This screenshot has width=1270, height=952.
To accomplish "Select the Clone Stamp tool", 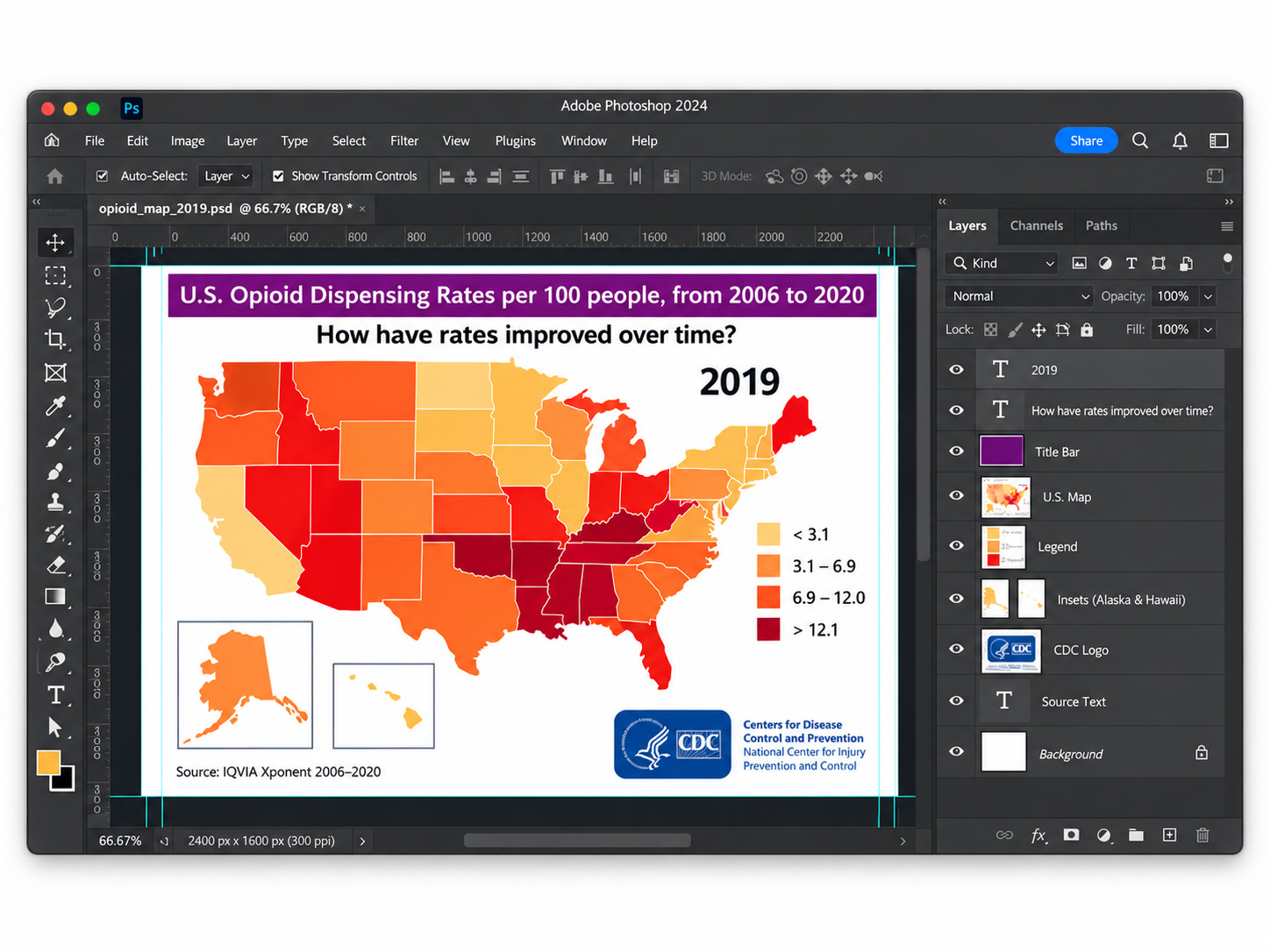I will click(55, 503).
